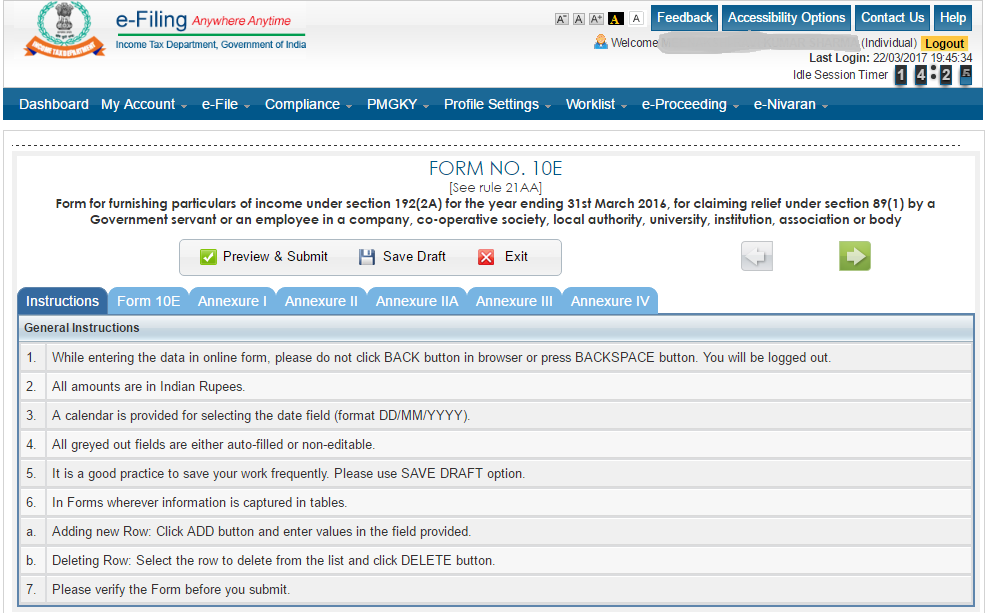This screenshot has height=613, width=987.
Task: Select the white standard A theme swatch
Action: [636, 18]
